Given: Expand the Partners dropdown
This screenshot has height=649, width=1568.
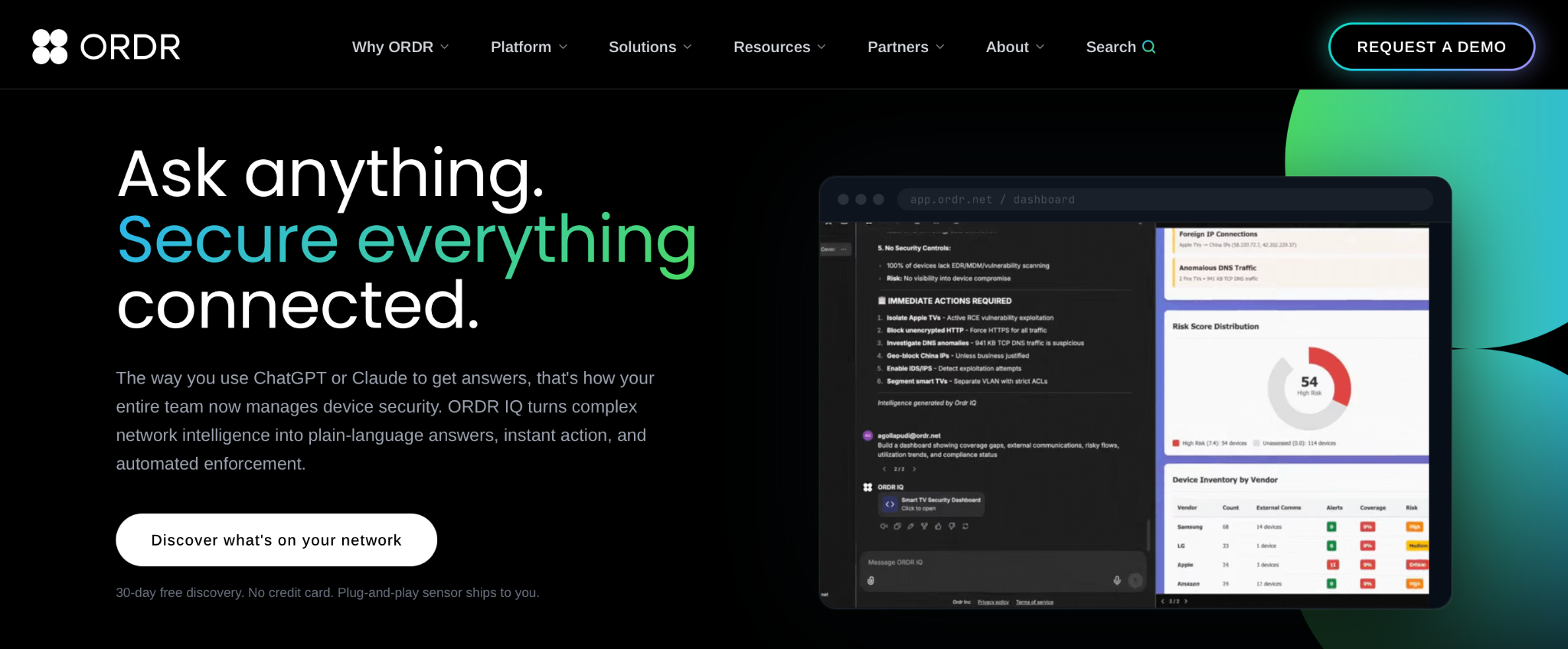Looking at the screenshot, I should point(906,47).
